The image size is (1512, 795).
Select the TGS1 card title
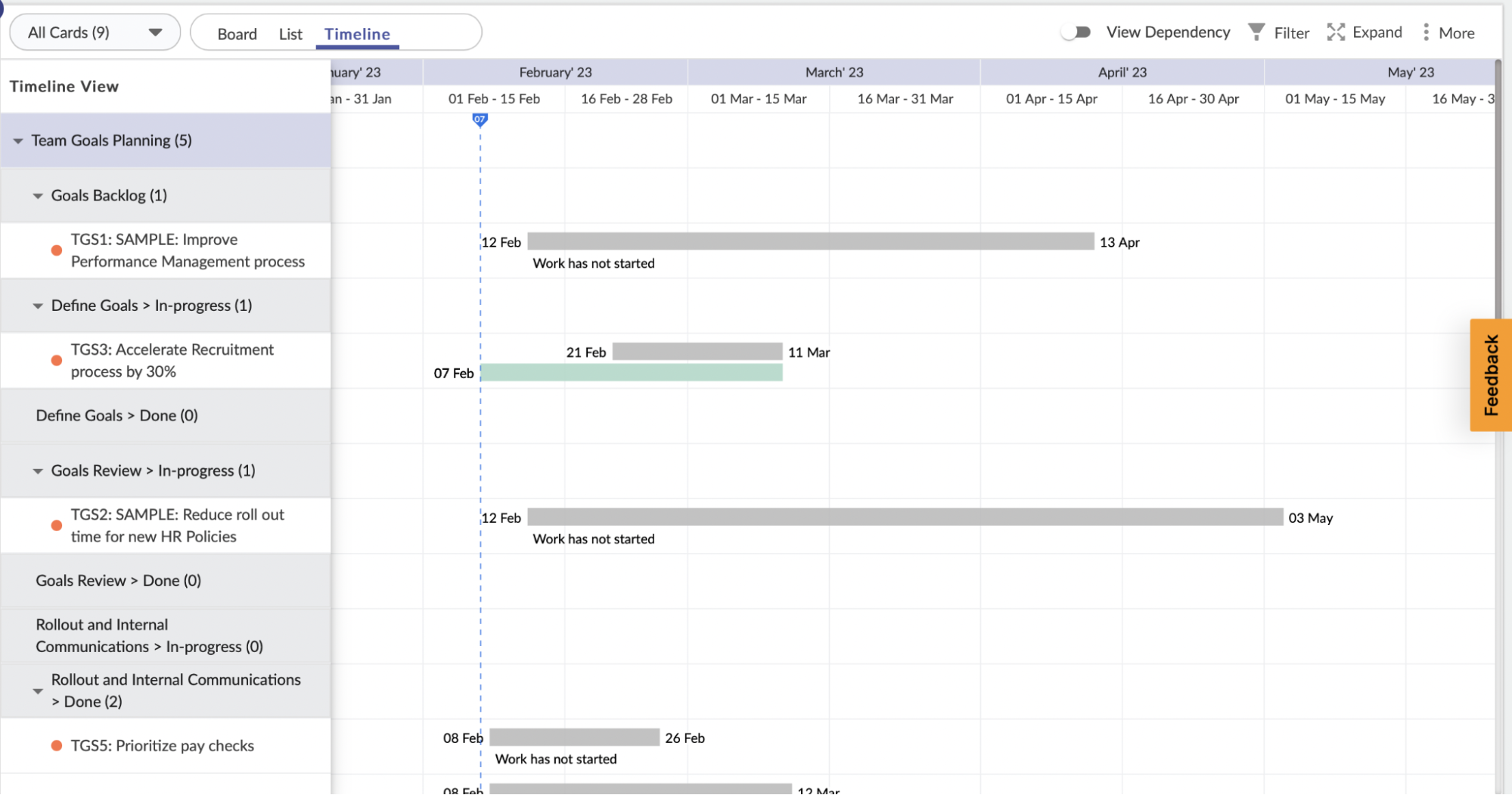[188, 250]
